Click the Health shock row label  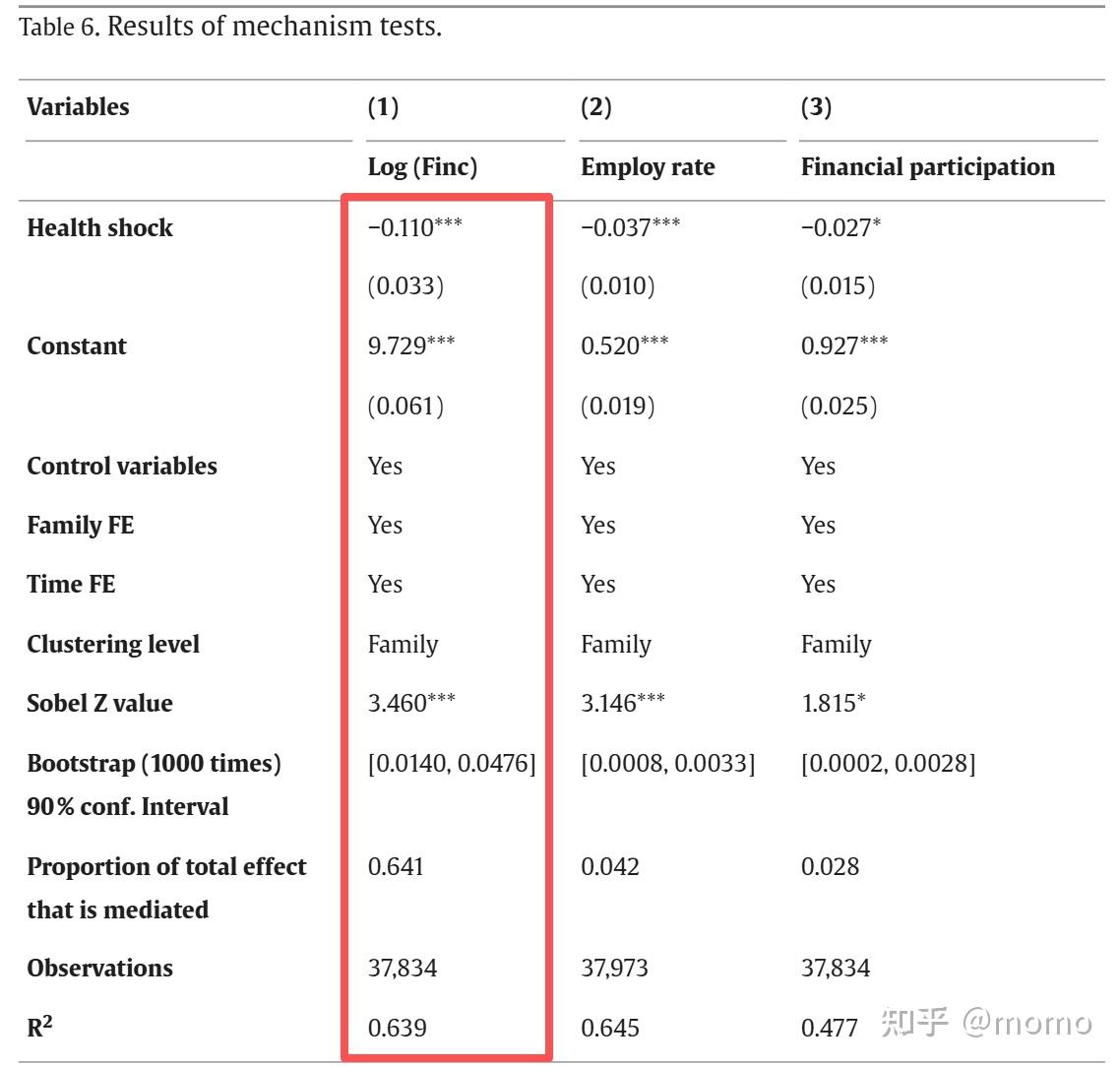tap(99, 227)
